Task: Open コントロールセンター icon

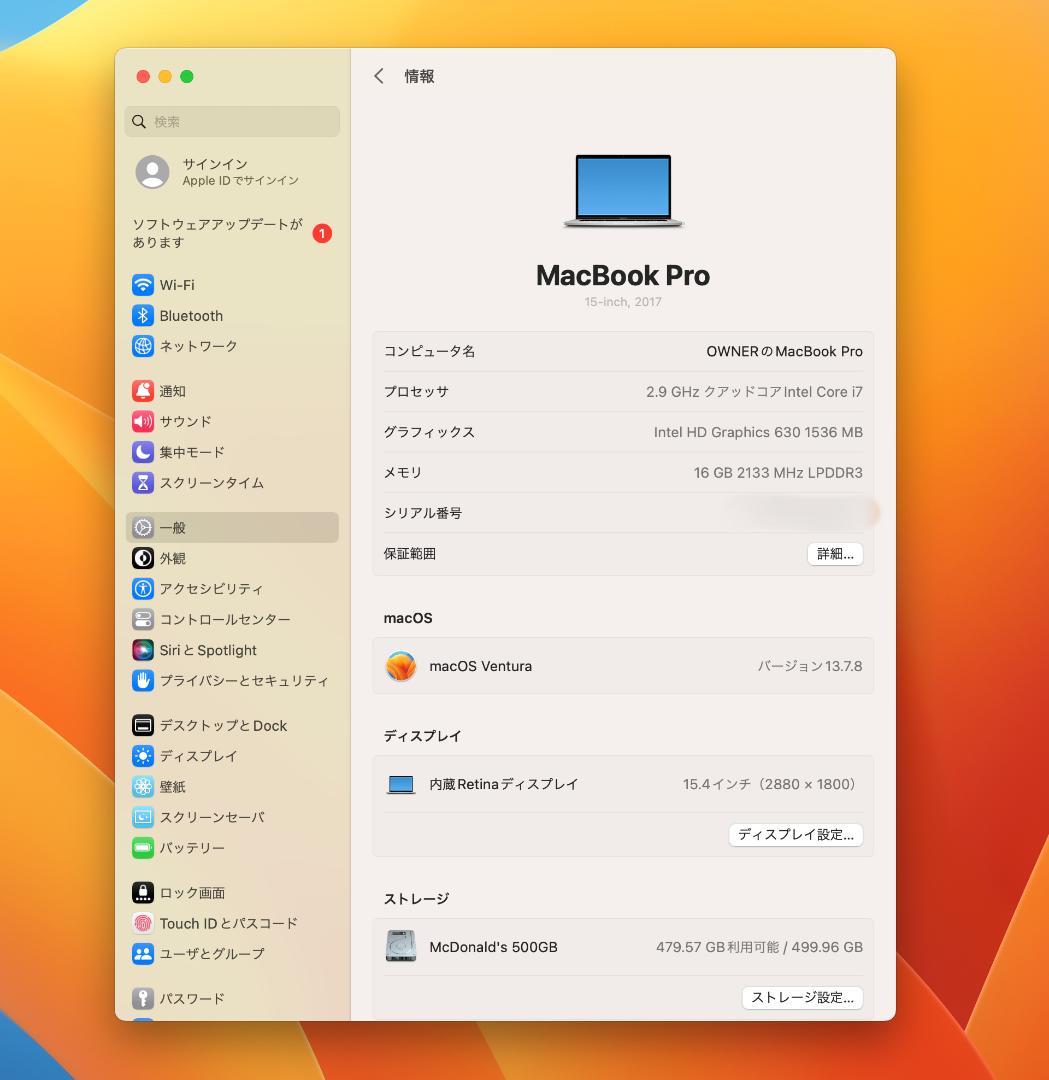Action: 143,619
